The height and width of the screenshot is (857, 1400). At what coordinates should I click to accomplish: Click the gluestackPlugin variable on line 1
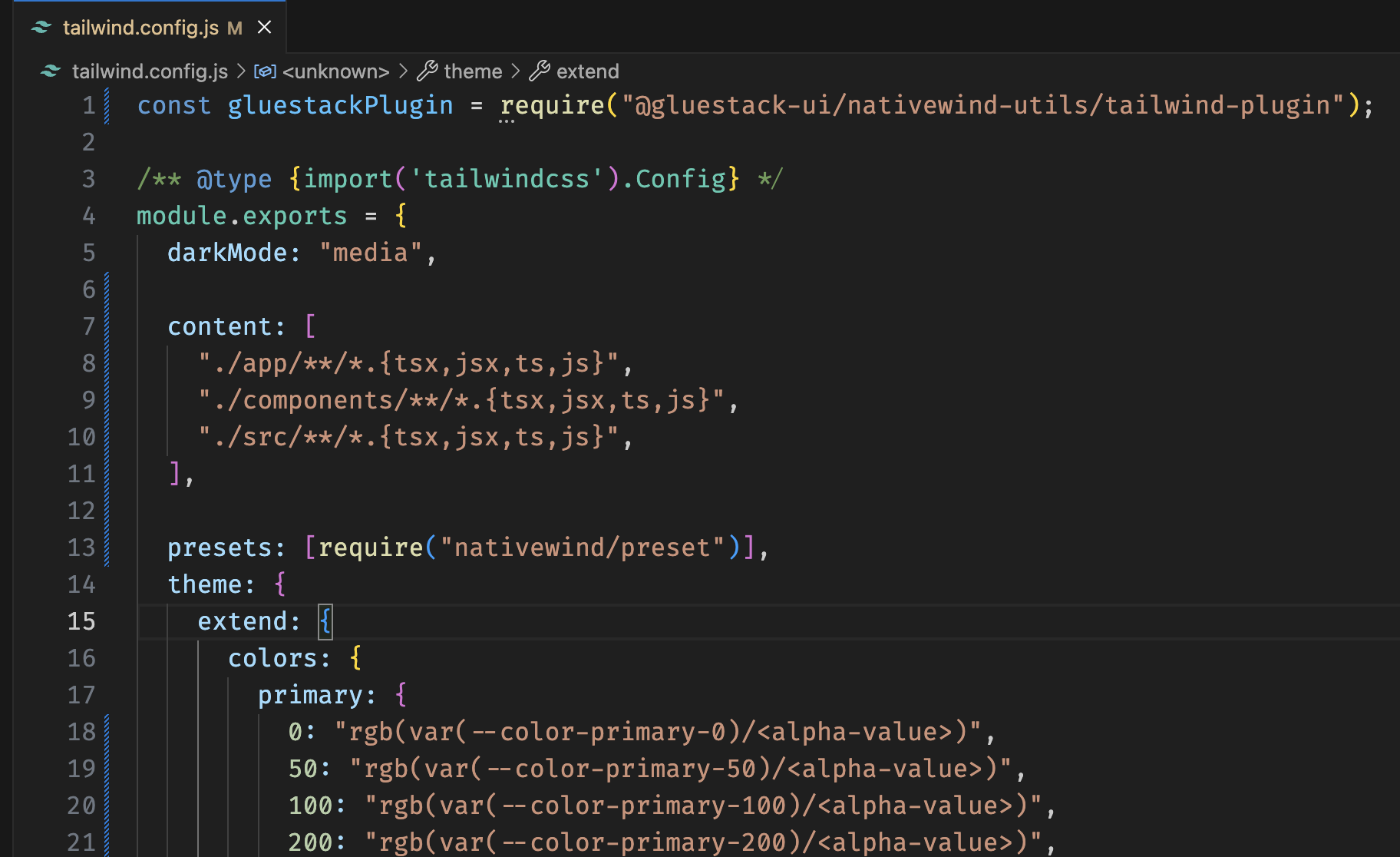click(340, 105)
